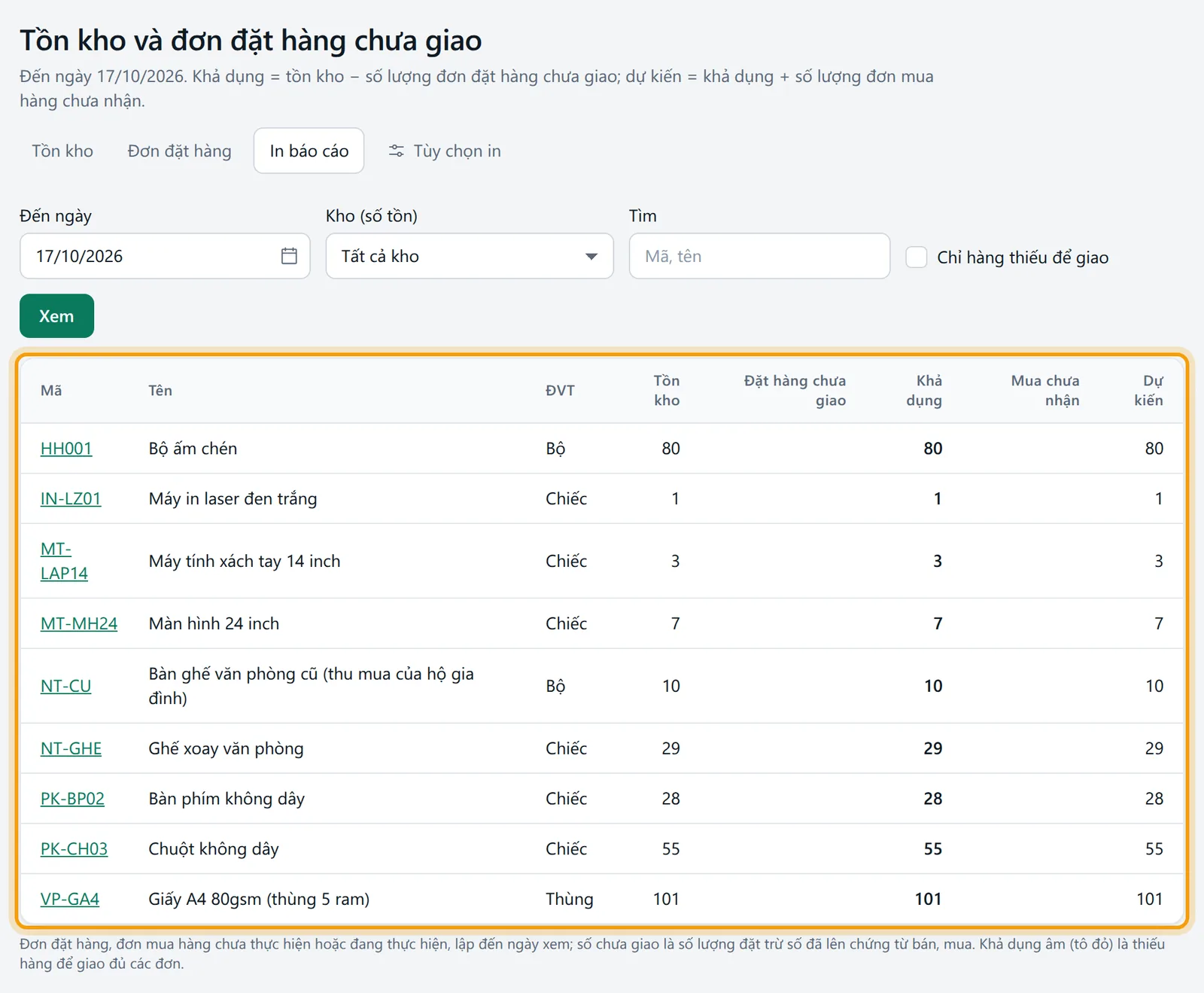This screenshot has width=1204, height=993.
Task: Click the 'Thùng' unit cell
Action: point(570,899)
